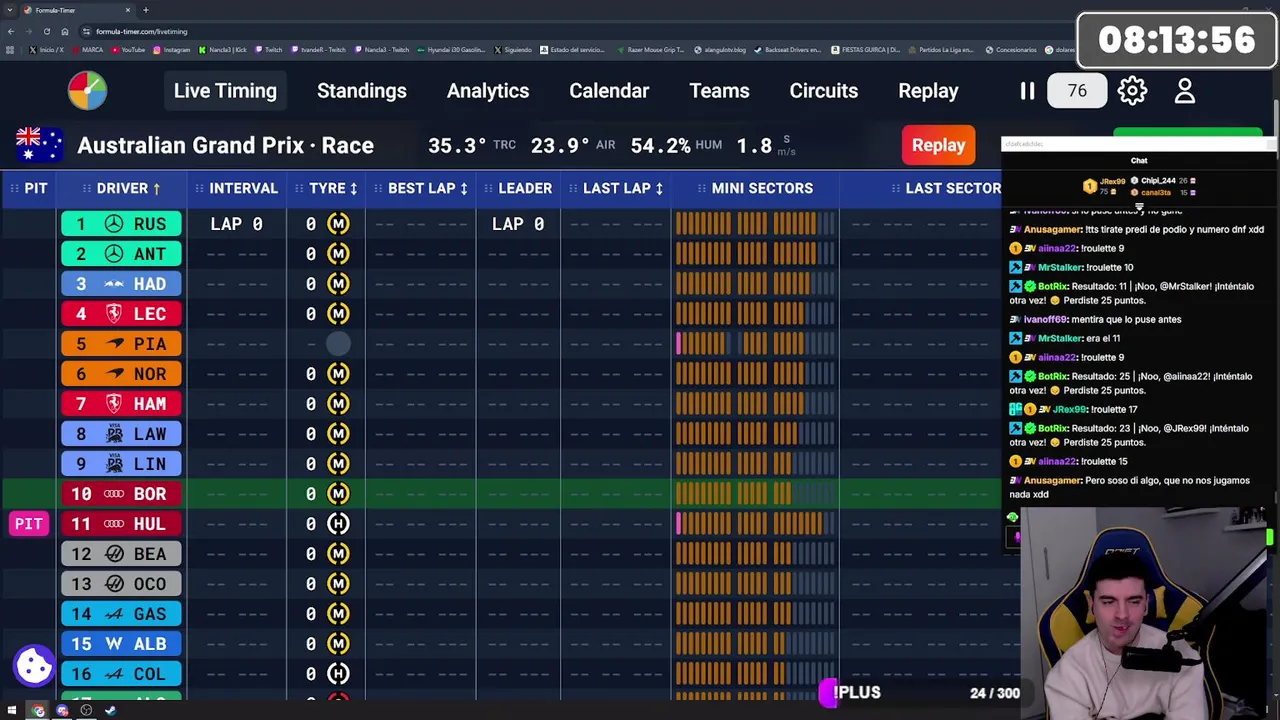Select the HAD driver row tag
This screenshot has height=720, width=1280.
(121, 284)
